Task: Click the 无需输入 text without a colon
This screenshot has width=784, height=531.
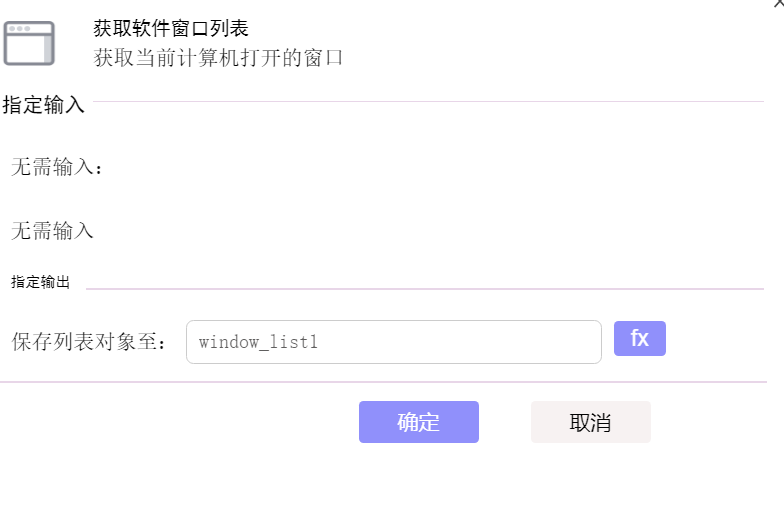Action: (x=52, y=231)
